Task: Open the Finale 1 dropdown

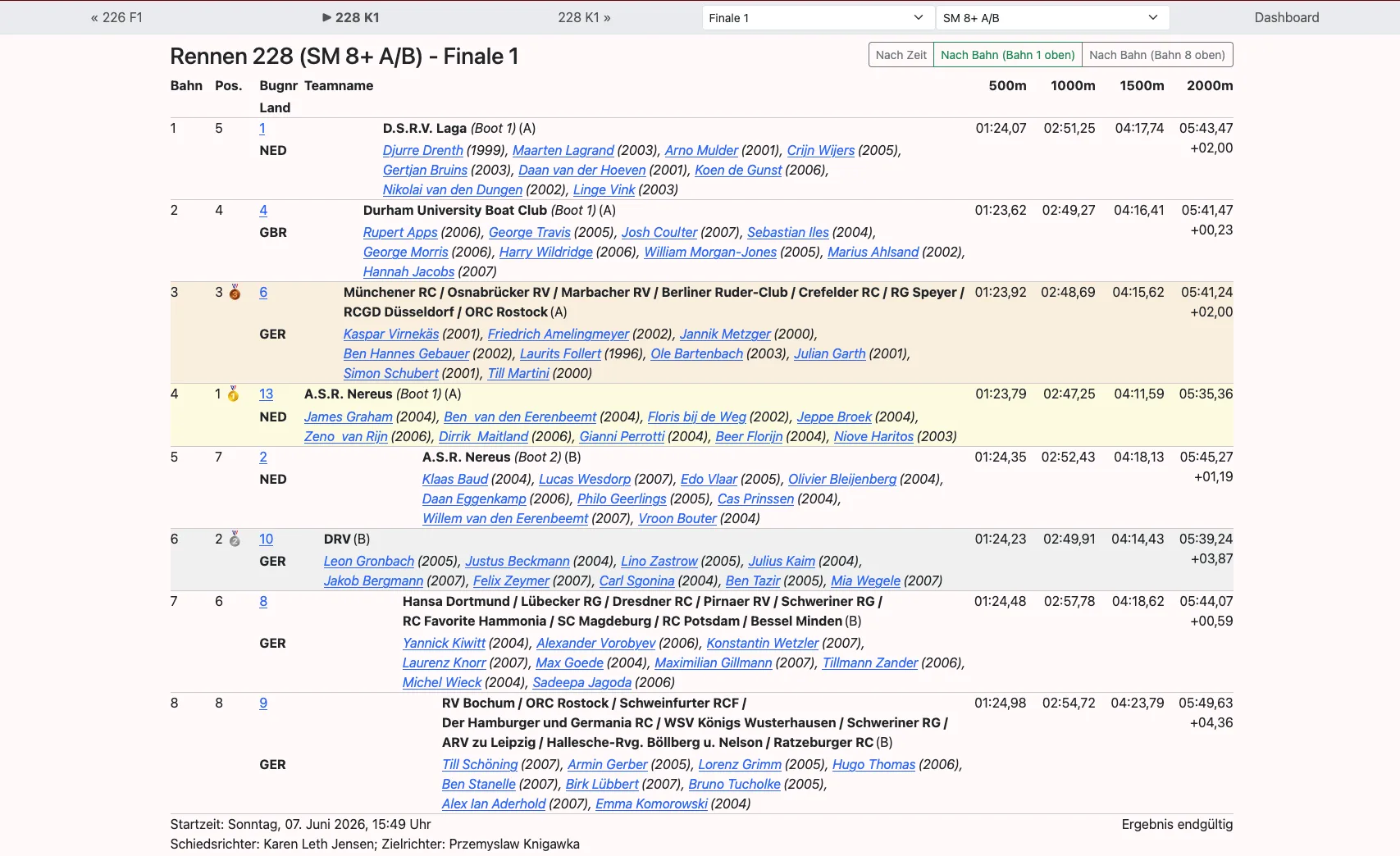Action: 818,17
